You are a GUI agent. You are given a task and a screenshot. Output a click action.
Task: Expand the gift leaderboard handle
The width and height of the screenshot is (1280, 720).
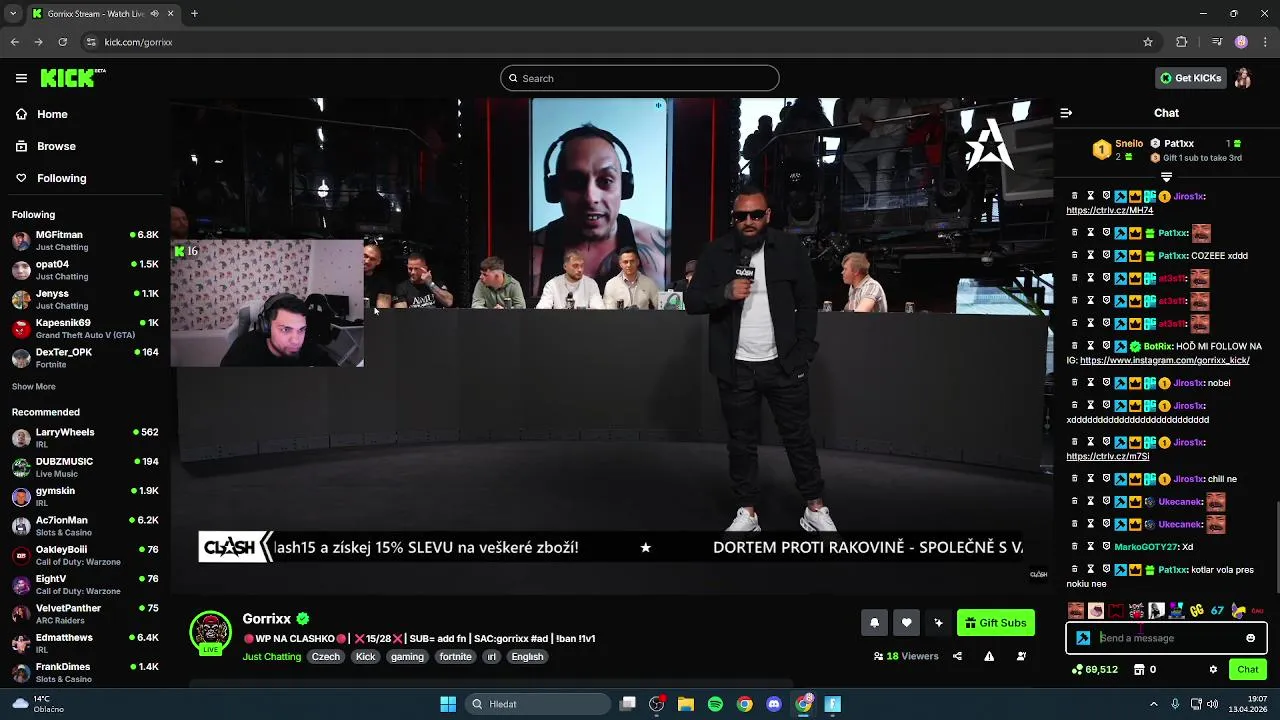pyautogui.click(x=1166, y=177)
